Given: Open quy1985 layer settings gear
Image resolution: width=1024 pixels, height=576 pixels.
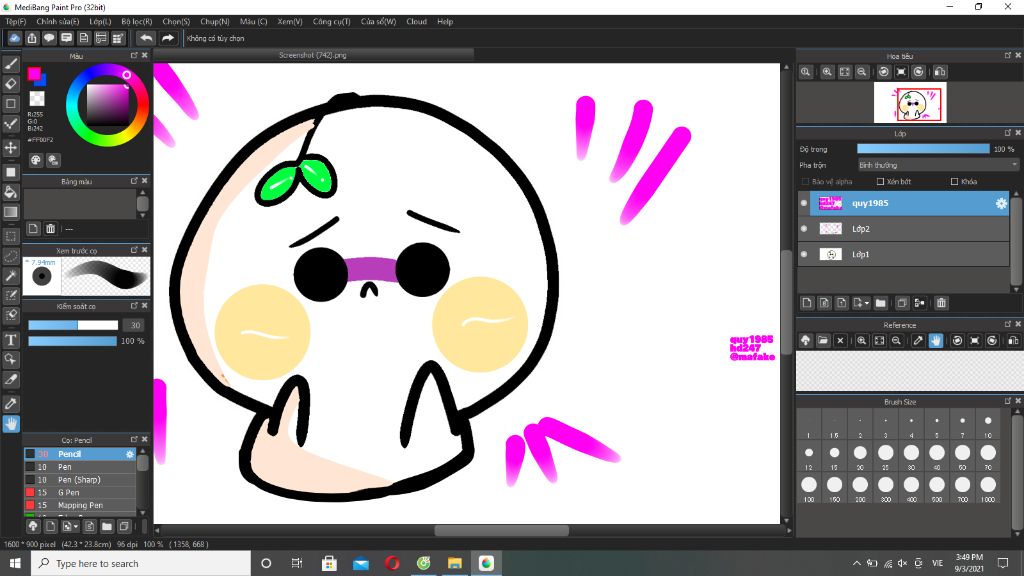Looking at the screenshot, I should pyautogui.click(x=1001, y=203).
